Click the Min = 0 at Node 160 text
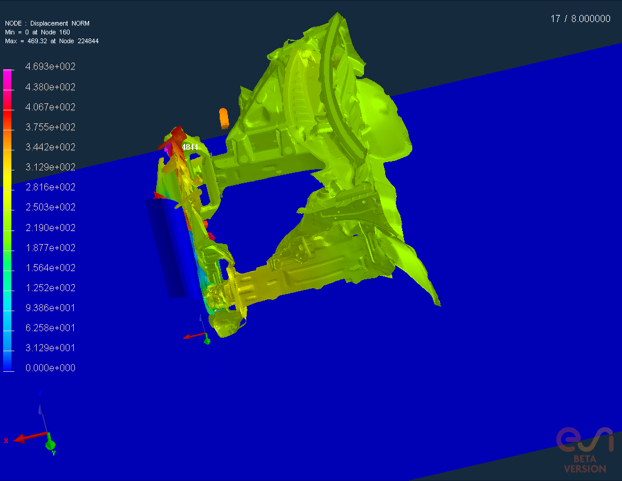Image resolution: width=622 pixels, height=481 pixels. pyautogui.click(x=40, y=31)
